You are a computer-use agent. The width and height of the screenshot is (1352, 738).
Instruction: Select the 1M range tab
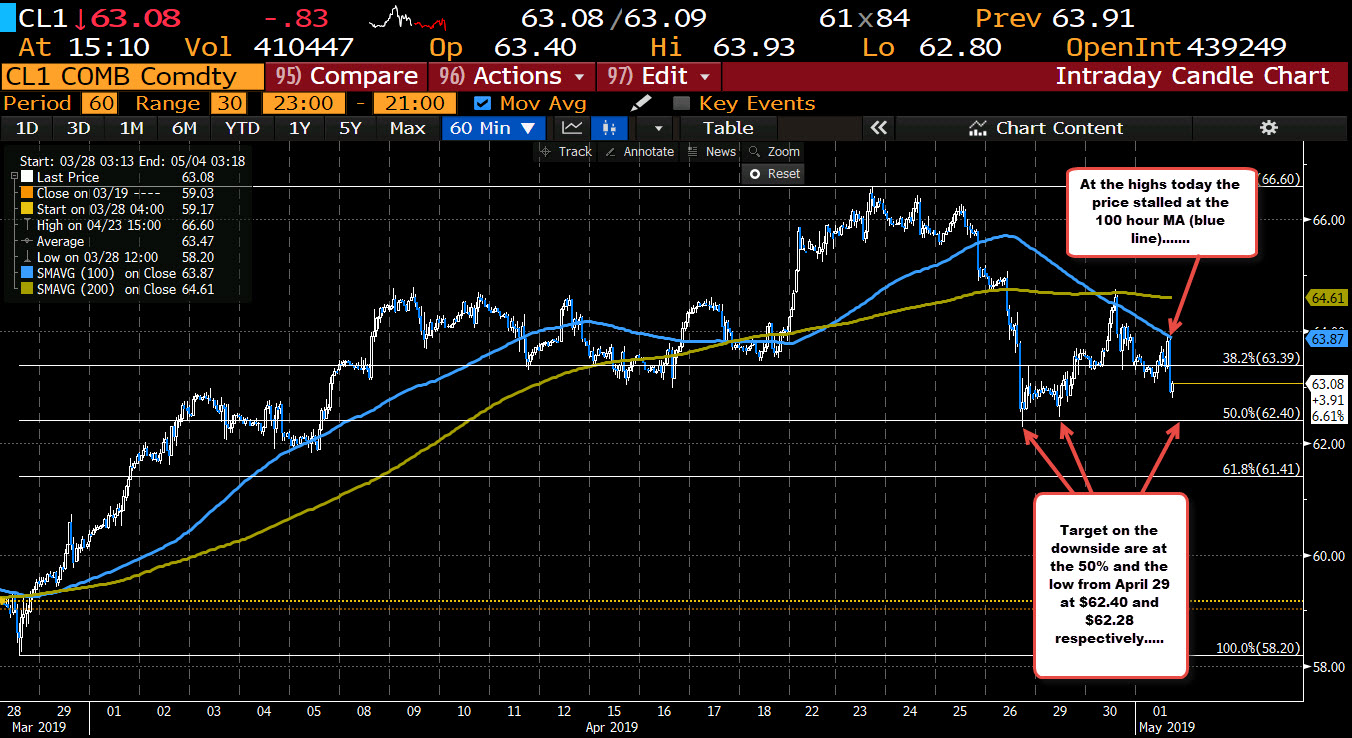(131, 128)
